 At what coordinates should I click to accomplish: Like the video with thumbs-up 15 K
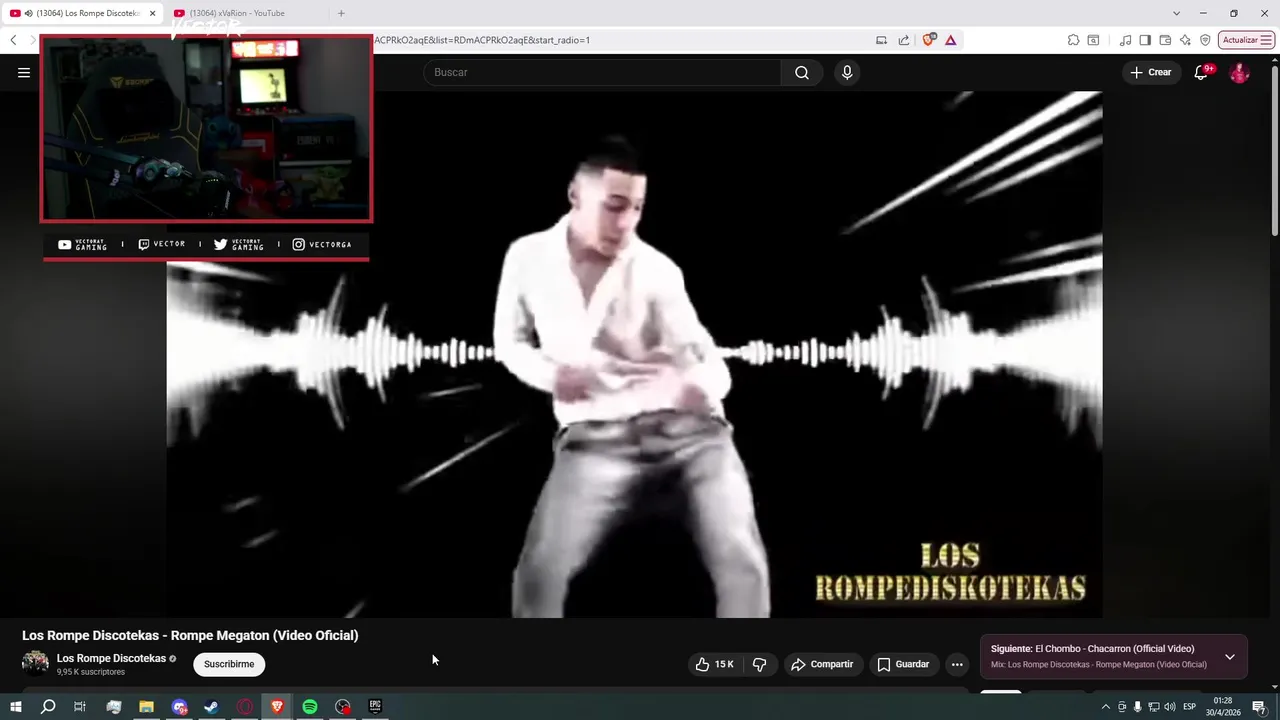714,664
